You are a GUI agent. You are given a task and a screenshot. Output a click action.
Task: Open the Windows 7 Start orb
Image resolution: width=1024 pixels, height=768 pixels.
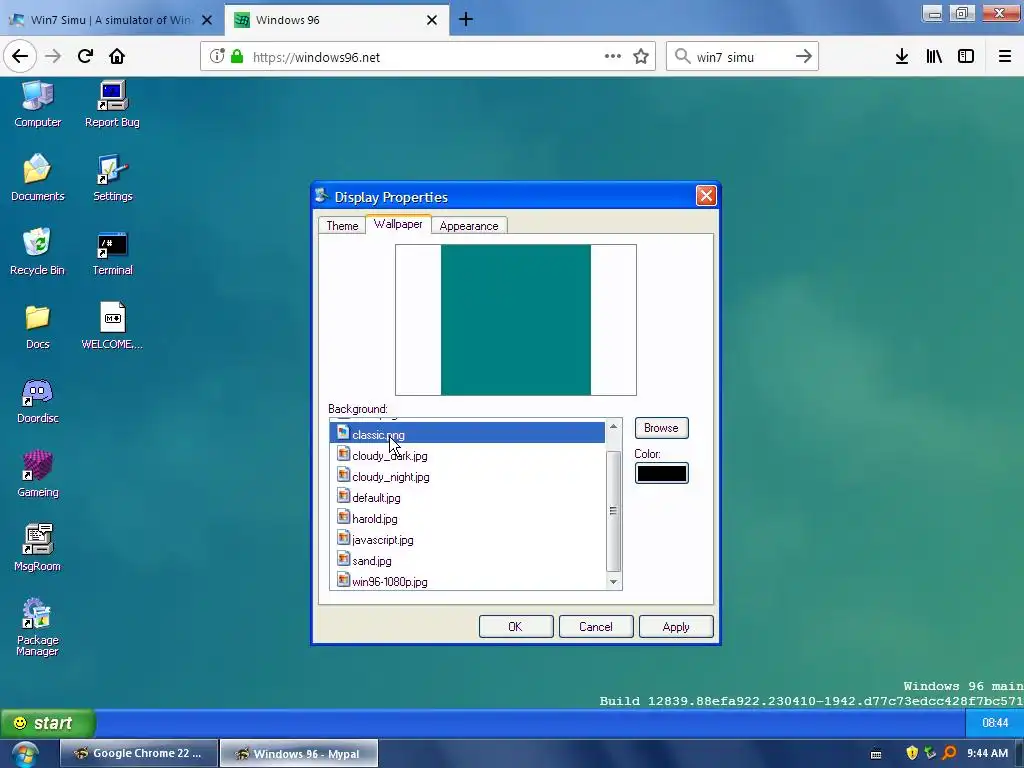click(x=24, y=754)
